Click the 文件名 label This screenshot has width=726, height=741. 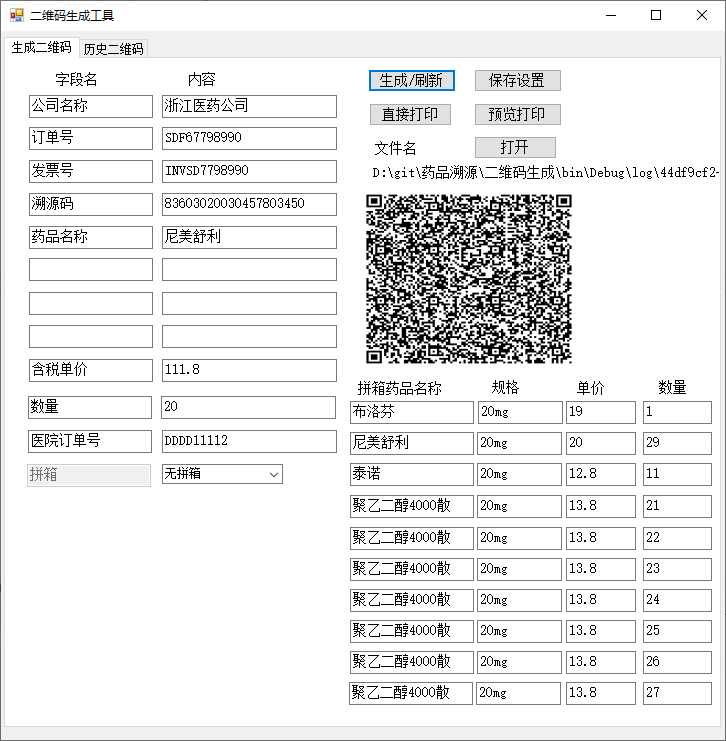coord(395,148)
